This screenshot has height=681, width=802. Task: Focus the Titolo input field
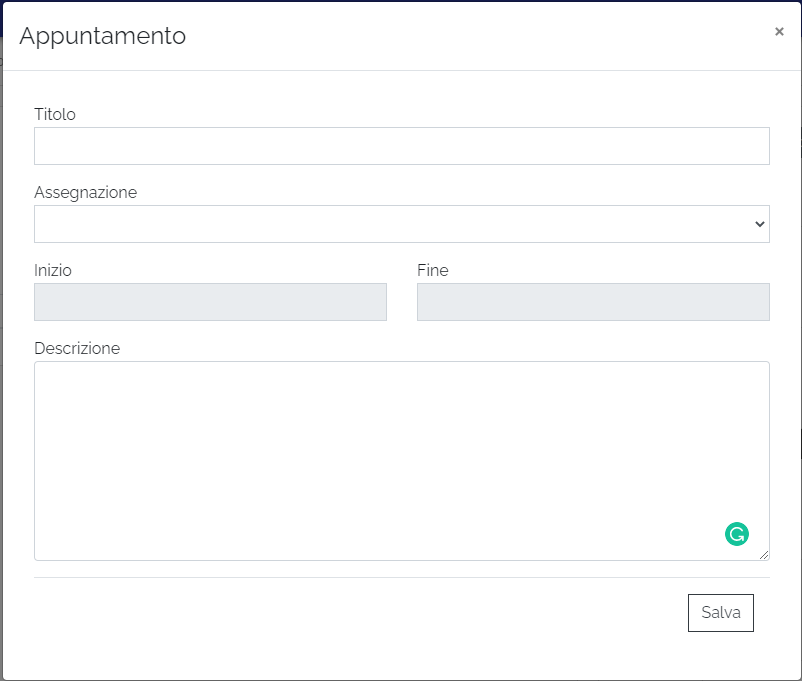tap(401, 146)
